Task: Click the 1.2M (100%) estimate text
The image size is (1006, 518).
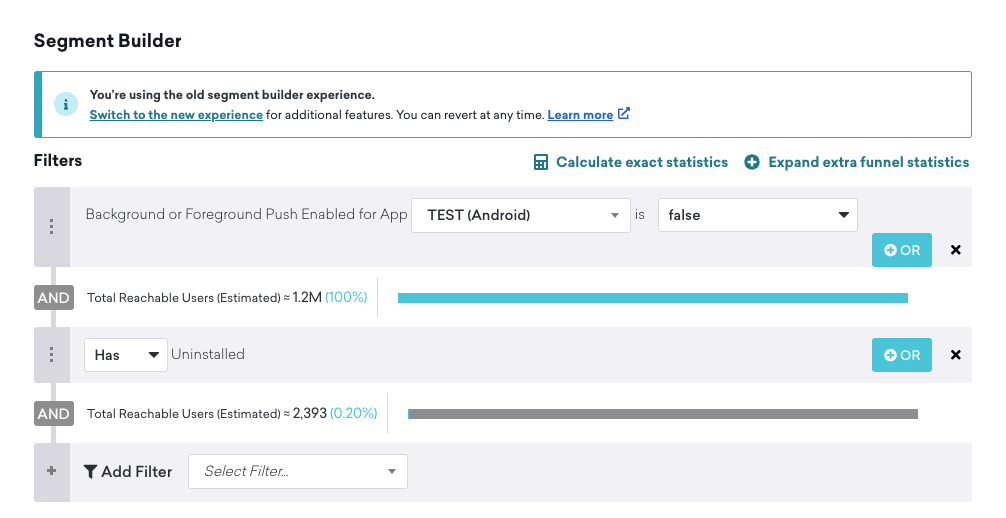Action: [x=330, y=297]
